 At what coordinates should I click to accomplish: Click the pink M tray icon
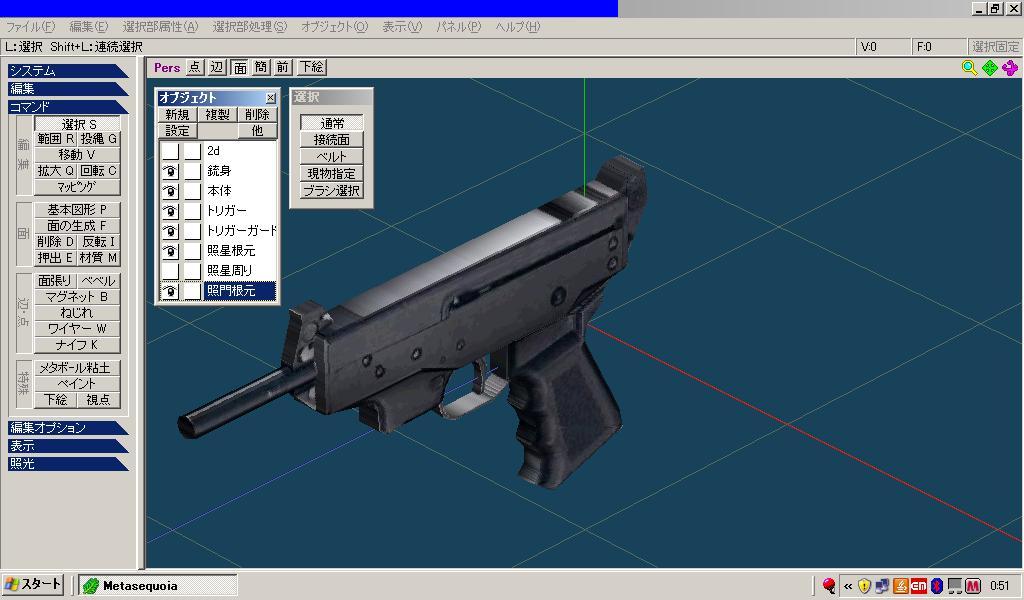(x=973, y=586)
